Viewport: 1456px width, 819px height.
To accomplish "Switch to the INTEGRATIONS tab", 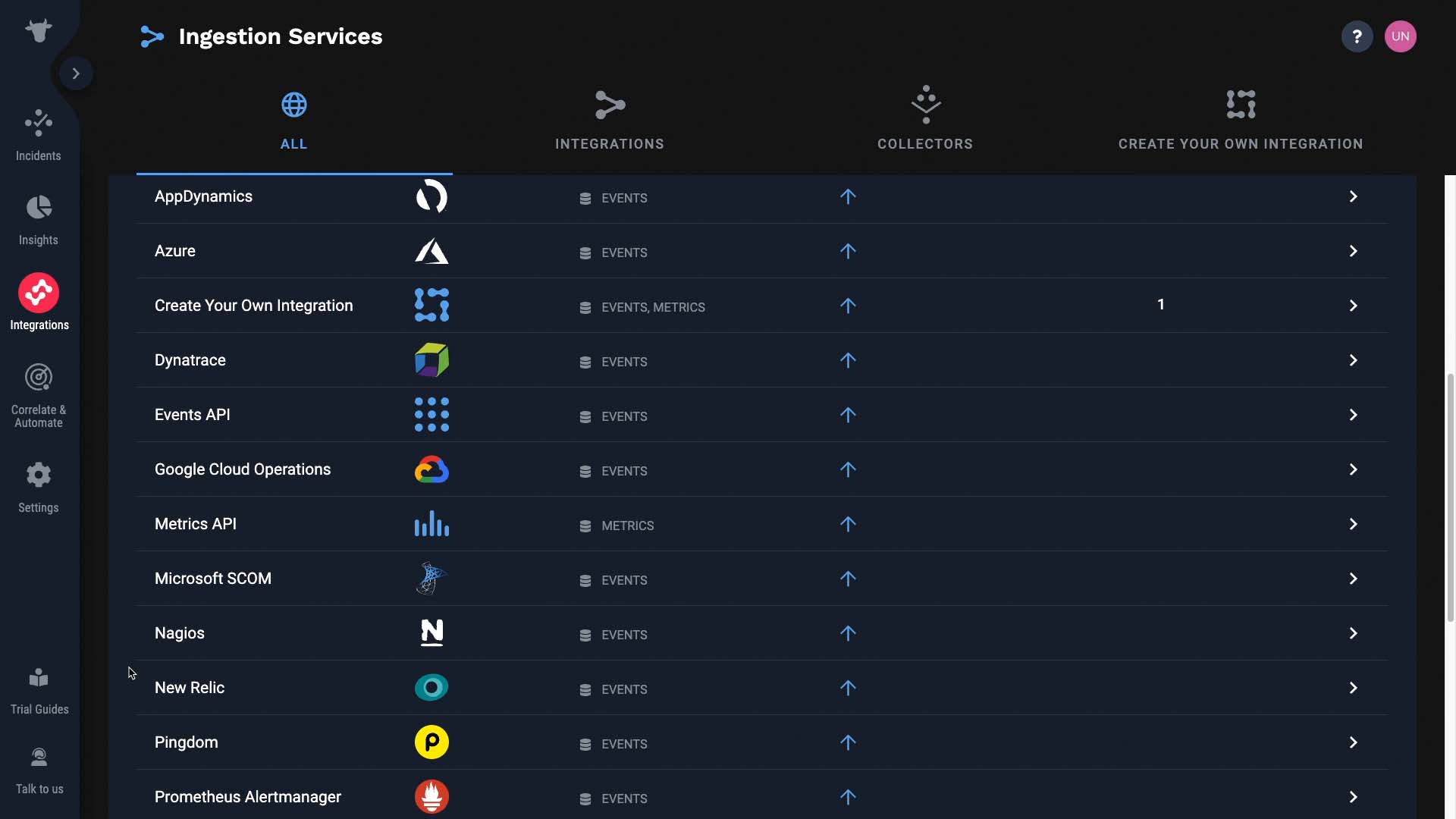I will (x=610, y=121).
